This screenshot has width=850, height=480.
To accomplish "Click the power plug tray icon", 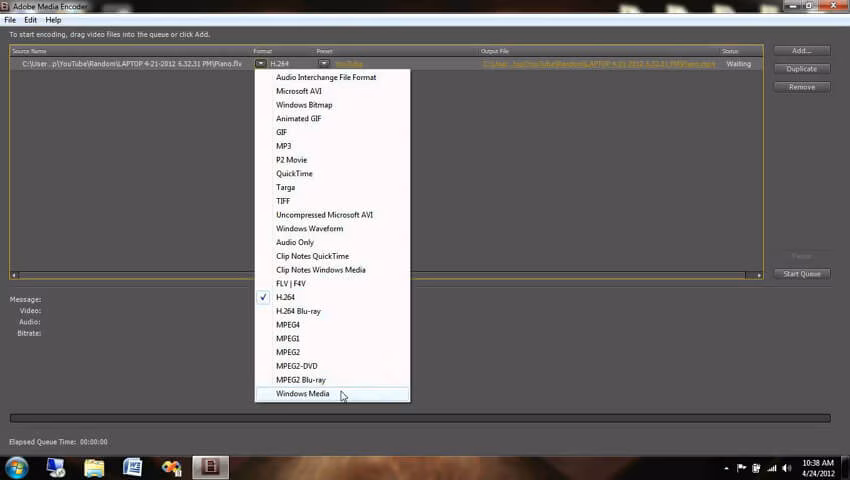I will point(756,468).
